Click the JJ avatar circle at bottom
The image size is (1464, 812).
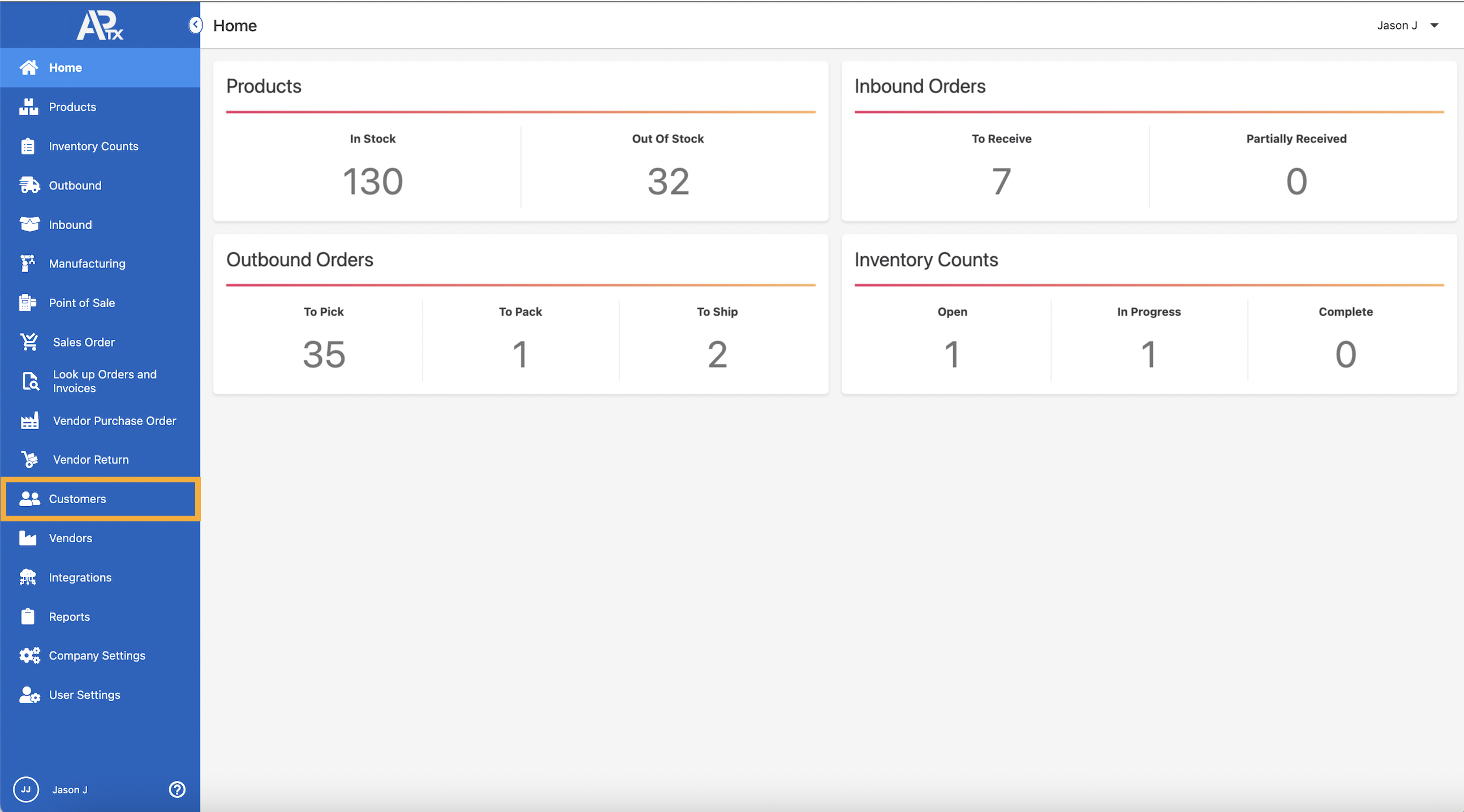pyautogui.click(x=26, y=789)
